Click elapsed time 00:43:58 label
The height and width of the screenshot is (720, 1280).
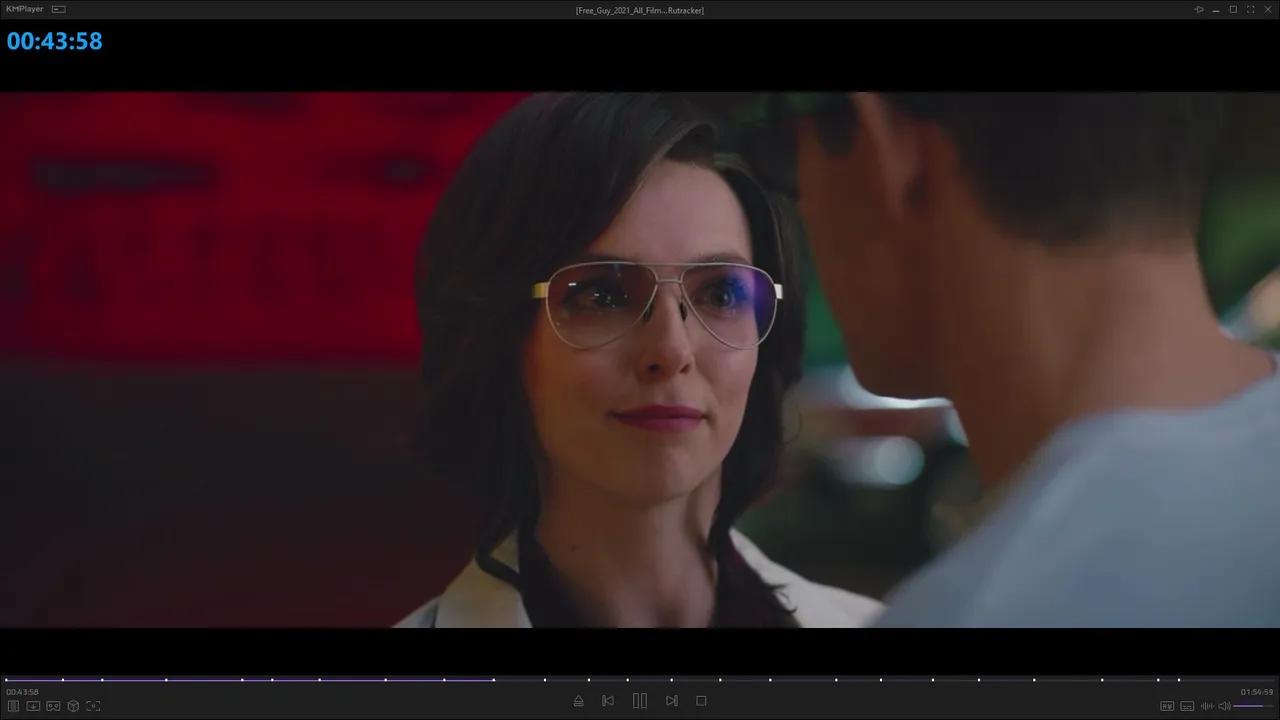(22, 692)
